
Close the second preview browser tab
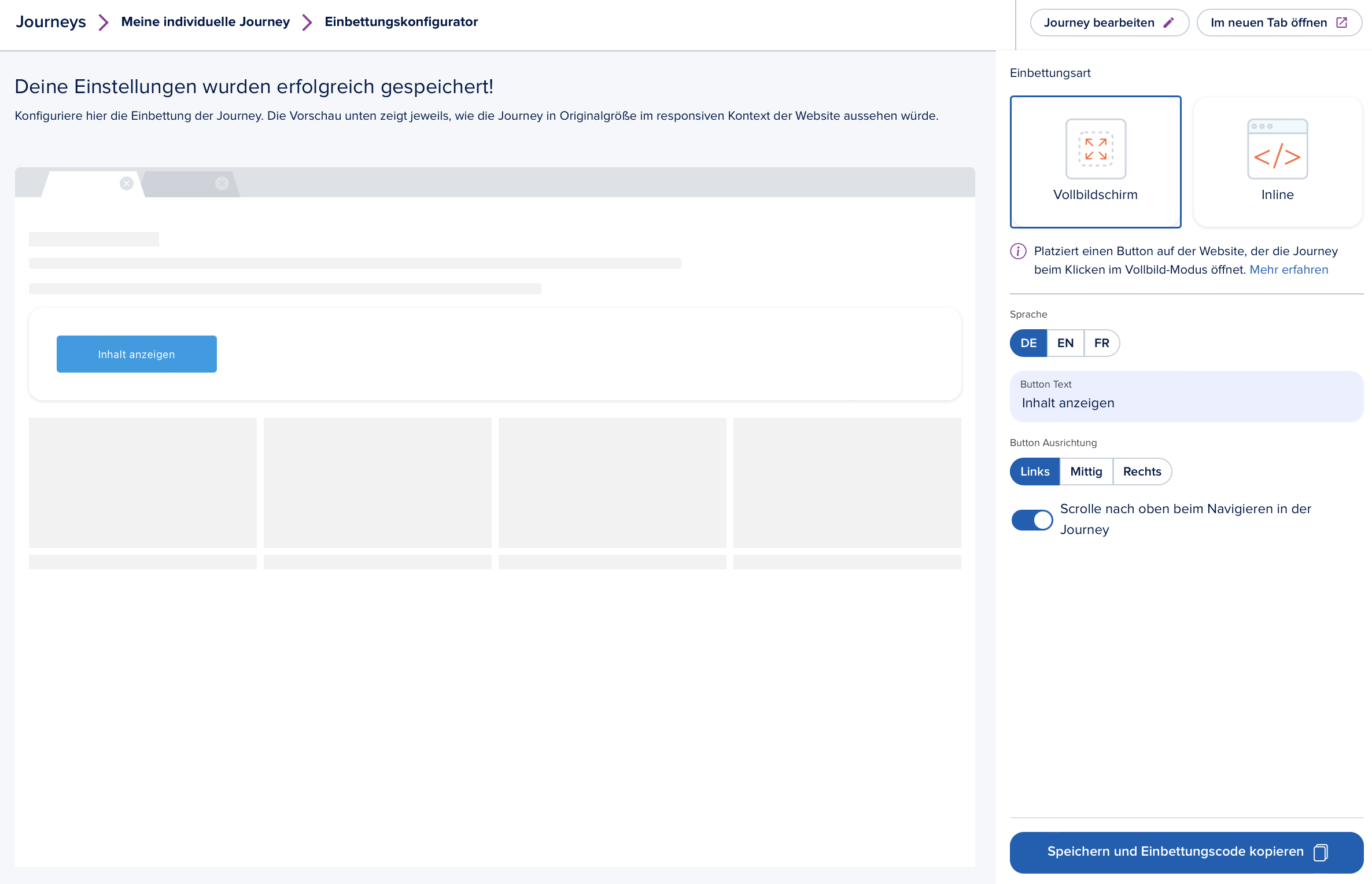[222, 183]
